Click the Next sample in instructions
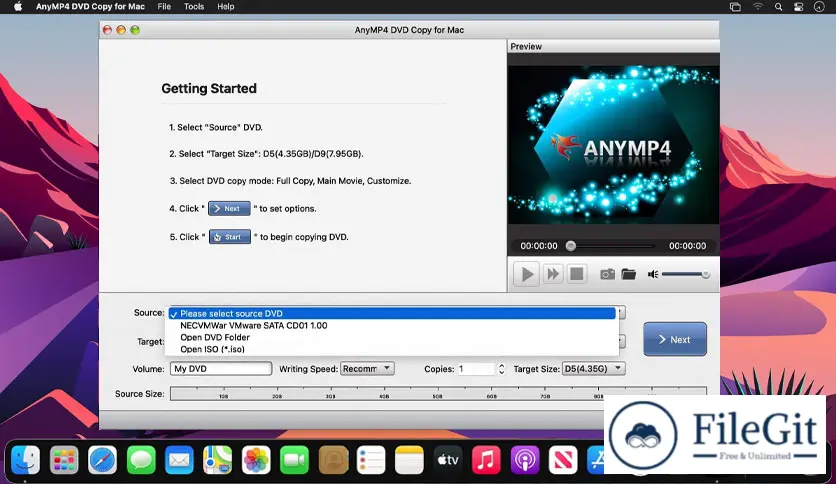 [229, 208]
